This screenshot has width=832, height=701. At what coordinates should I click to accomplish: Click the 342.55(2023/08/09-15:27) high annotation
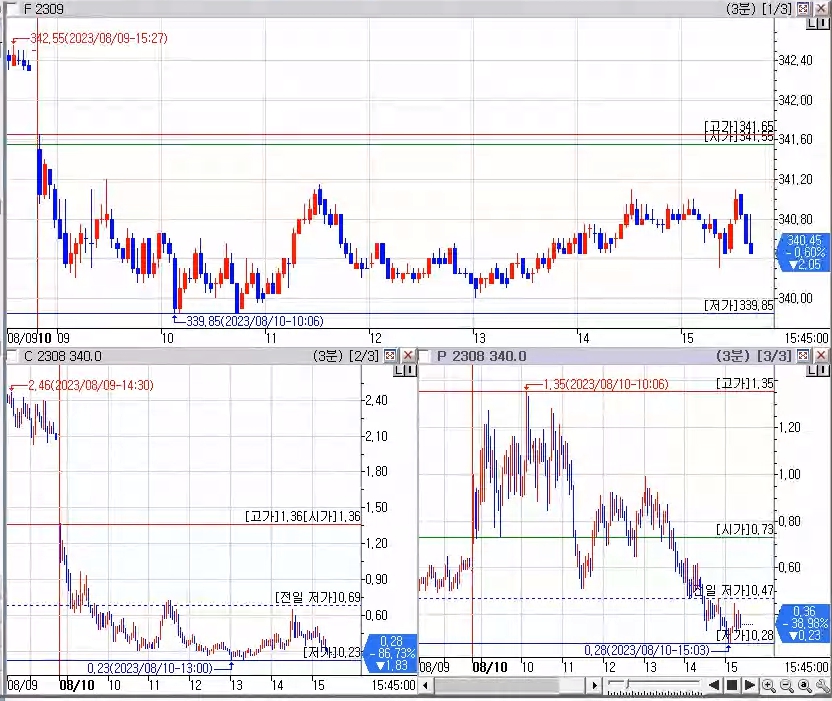pos(99,38)
